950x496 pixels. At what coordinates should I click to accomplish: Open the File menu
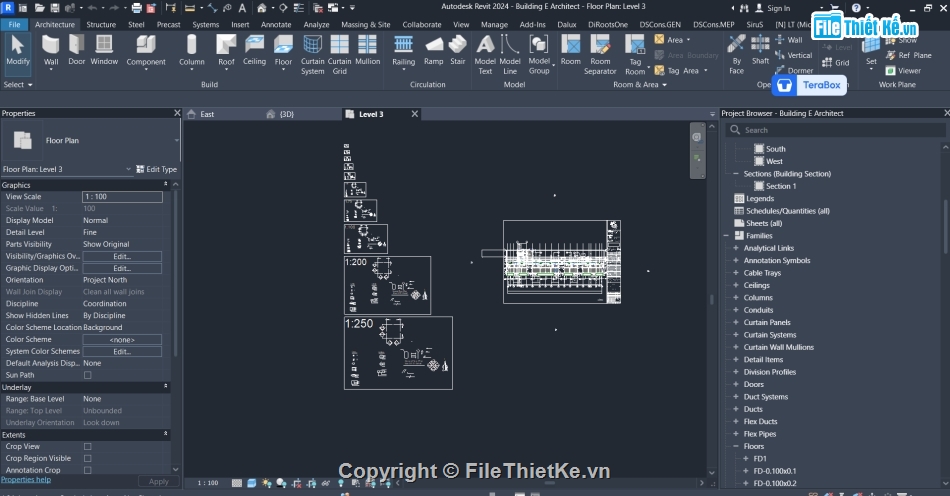[15, 25]
